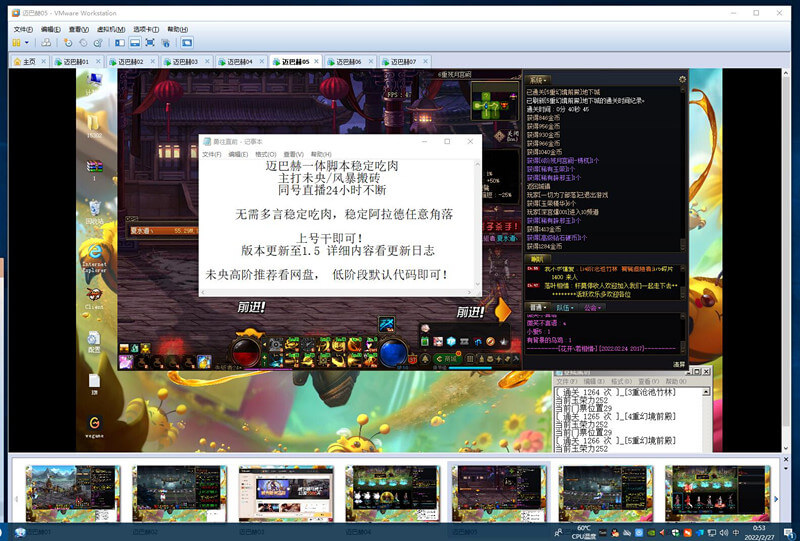Click the Unity mode toolbar icon
The width and height of the screenshot is (800, 541).
[165, 43]
